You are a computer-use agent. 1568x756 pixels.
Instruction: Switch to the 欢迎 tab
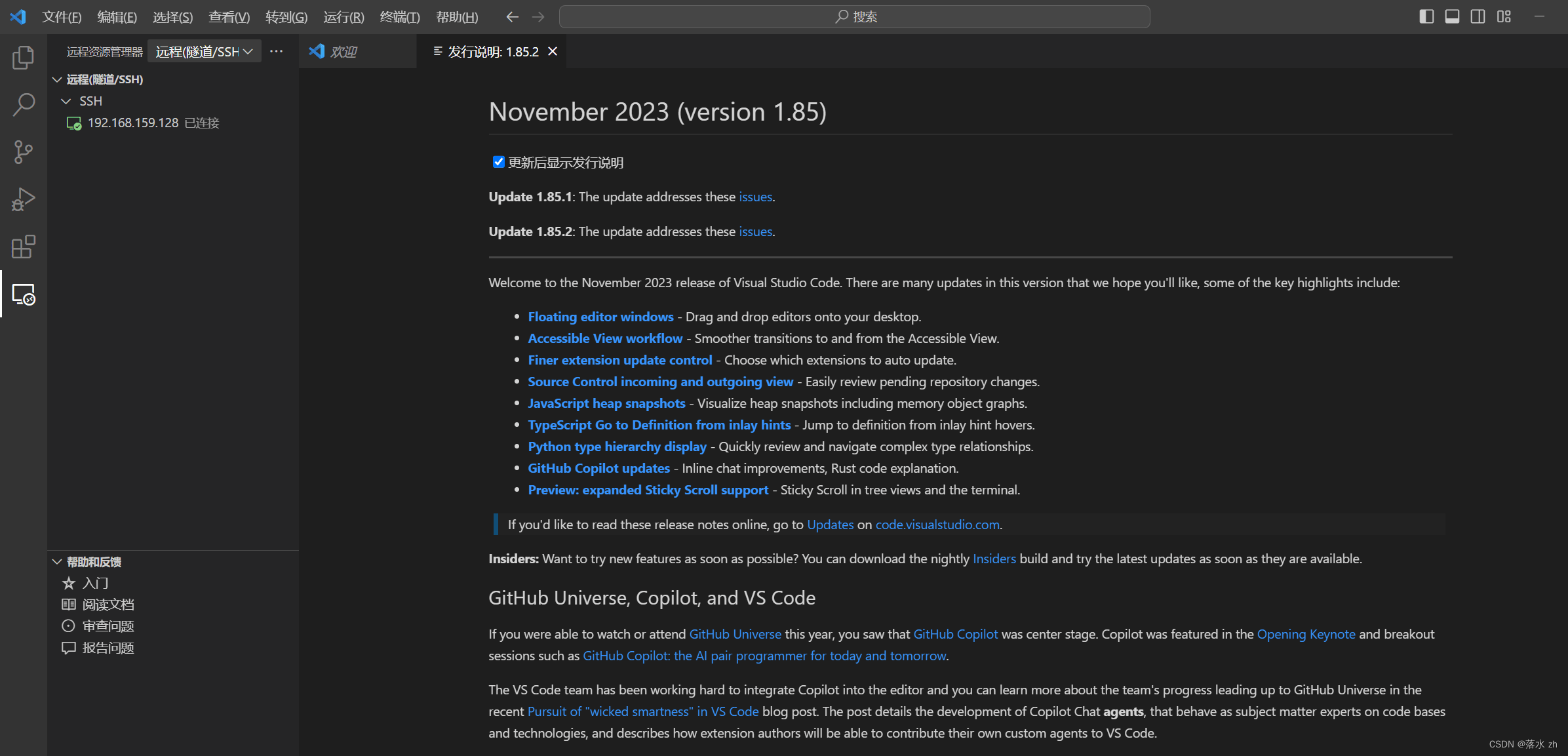[358, 51]
